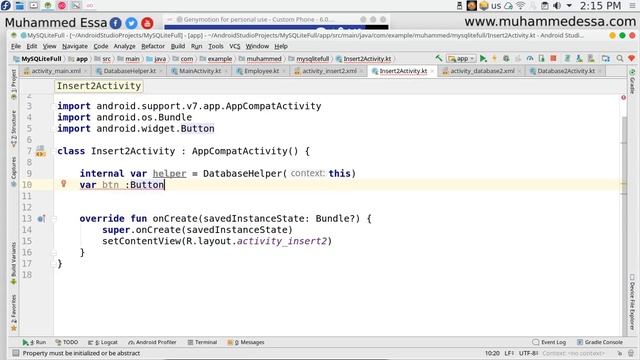Open the Logcat tool window button
Image resolution: width=640 pixels, height=360 pixels.
click(x=103, y=342)
